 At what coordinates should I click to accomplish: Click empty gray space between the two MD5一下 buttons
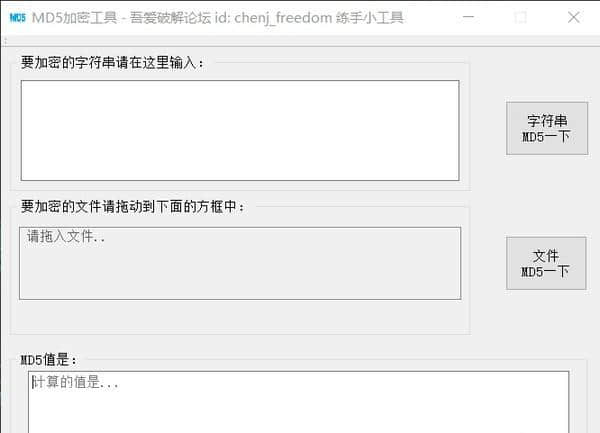point(546,196)
